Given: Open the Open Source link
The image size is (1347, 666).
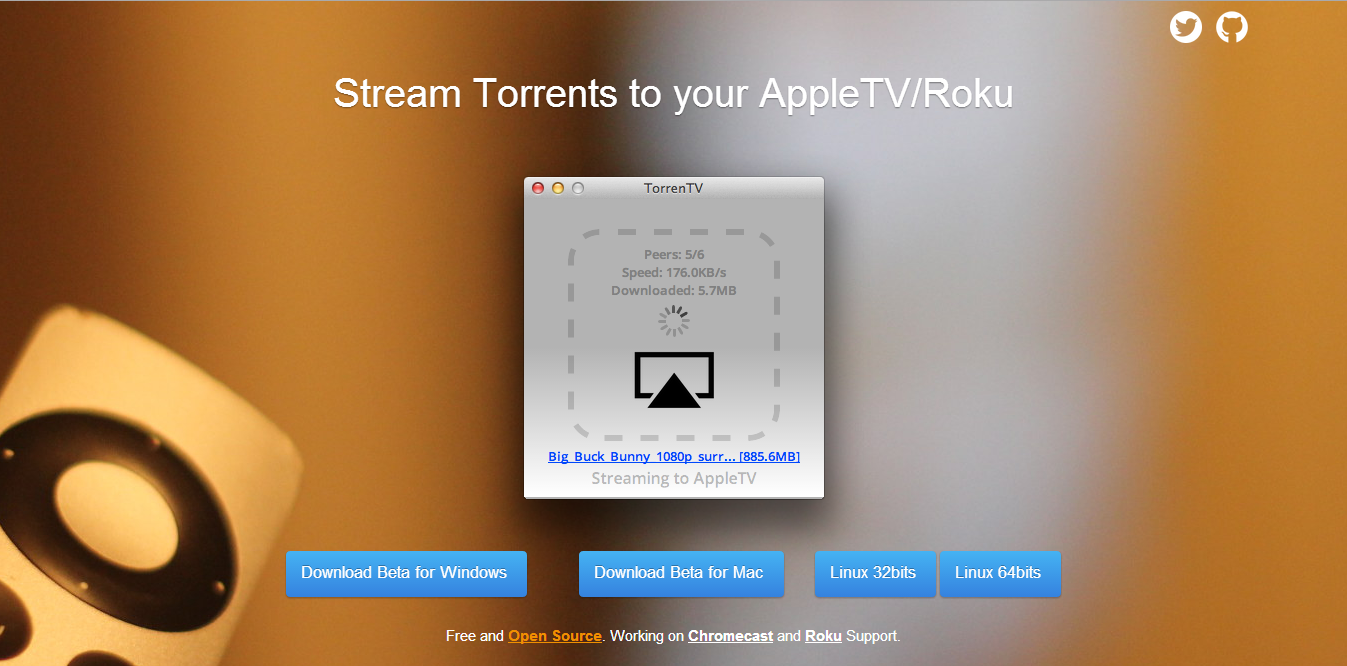Looking at the screenshot, I should pos(555,636).
